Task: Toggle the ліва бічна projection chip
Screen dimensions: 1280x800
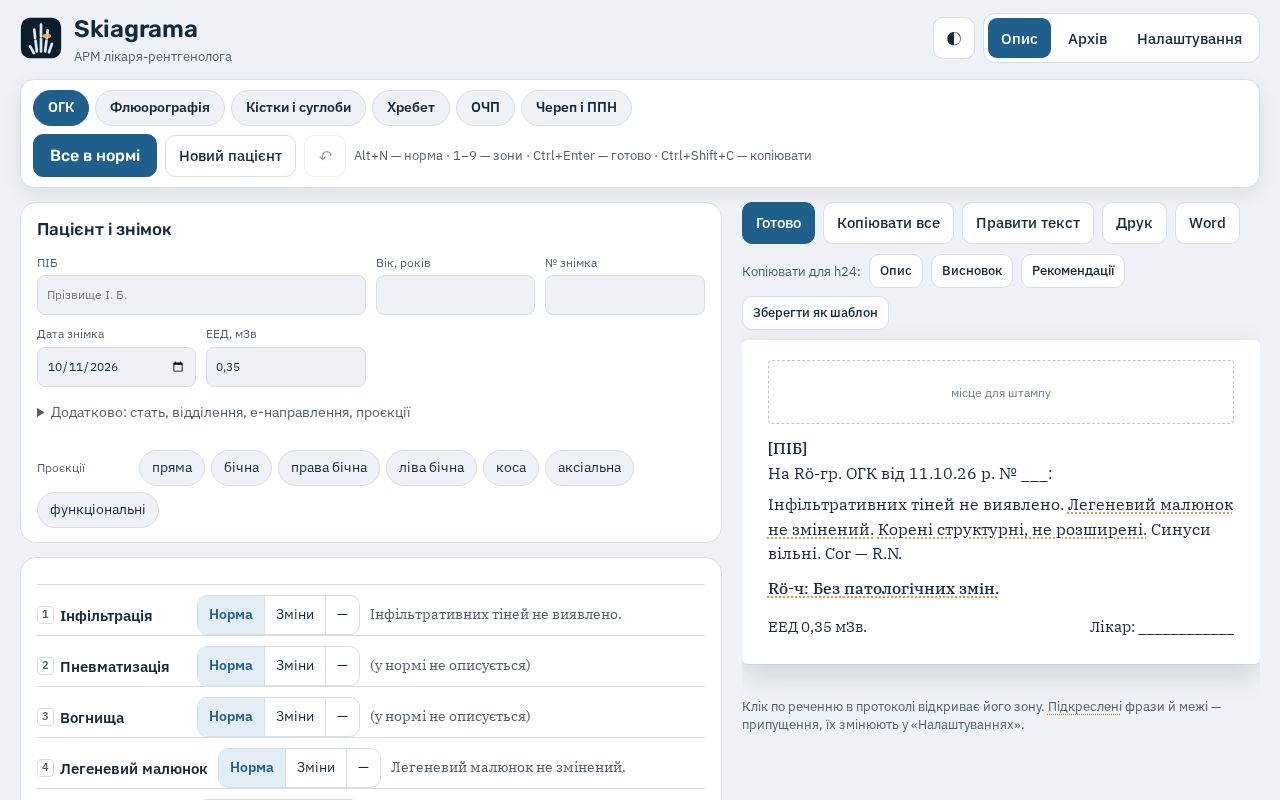Action: click(x=431, y=468)
